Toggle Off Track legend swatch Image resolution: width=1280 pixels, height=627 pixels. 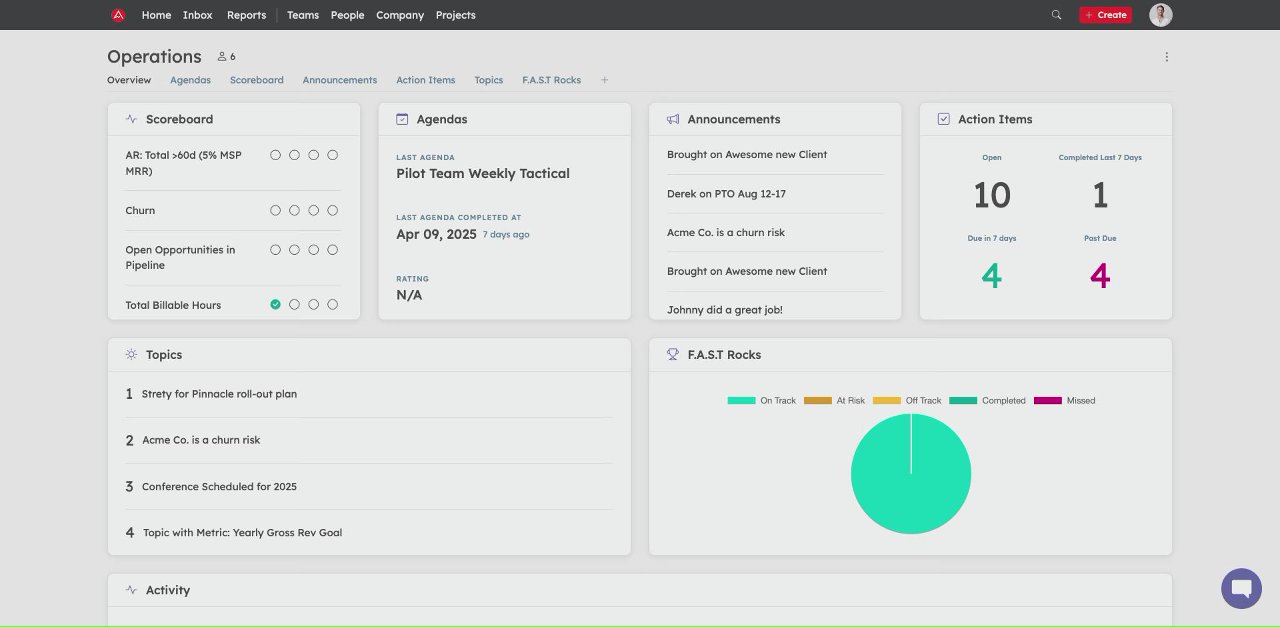click(x=887, y=401)
